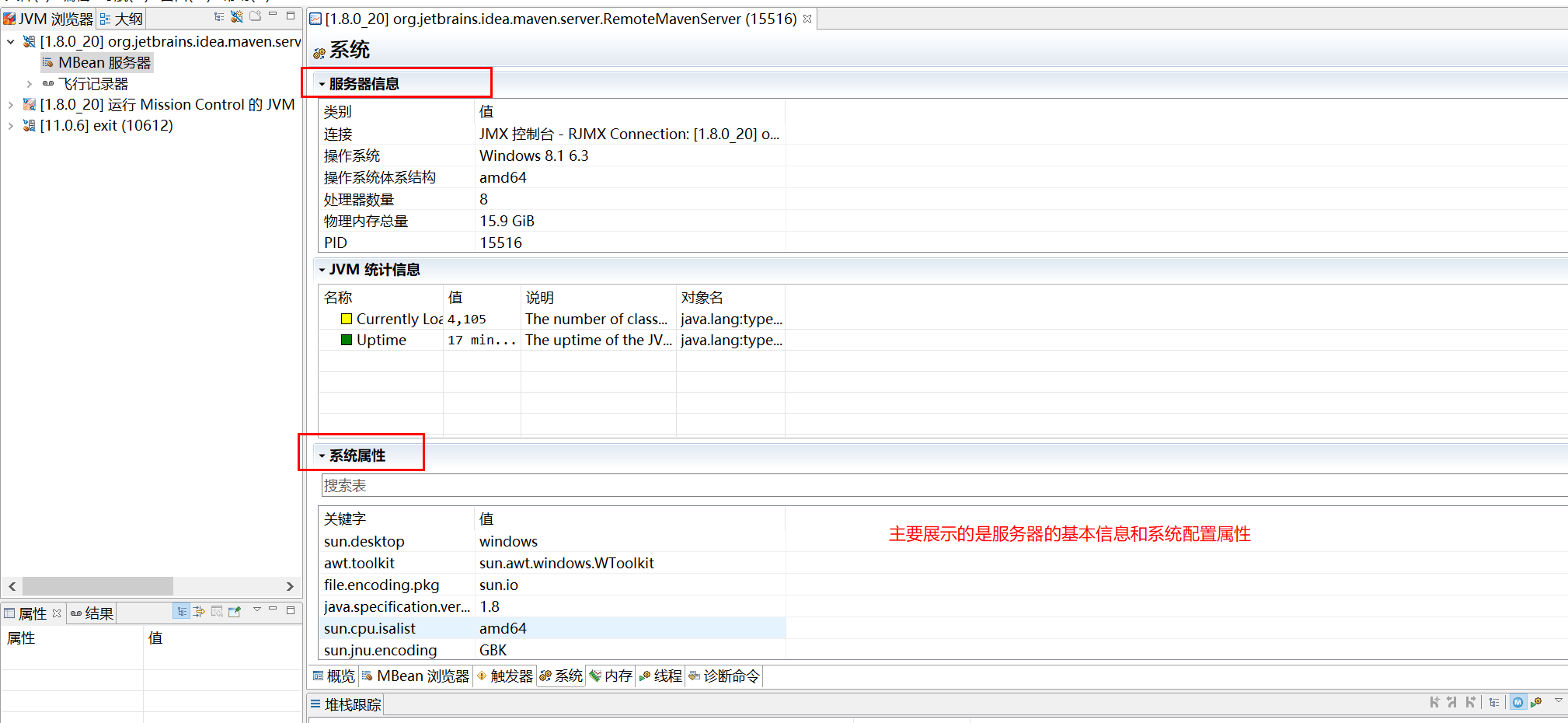Click the stack trace previous frame group icon

1452,702
